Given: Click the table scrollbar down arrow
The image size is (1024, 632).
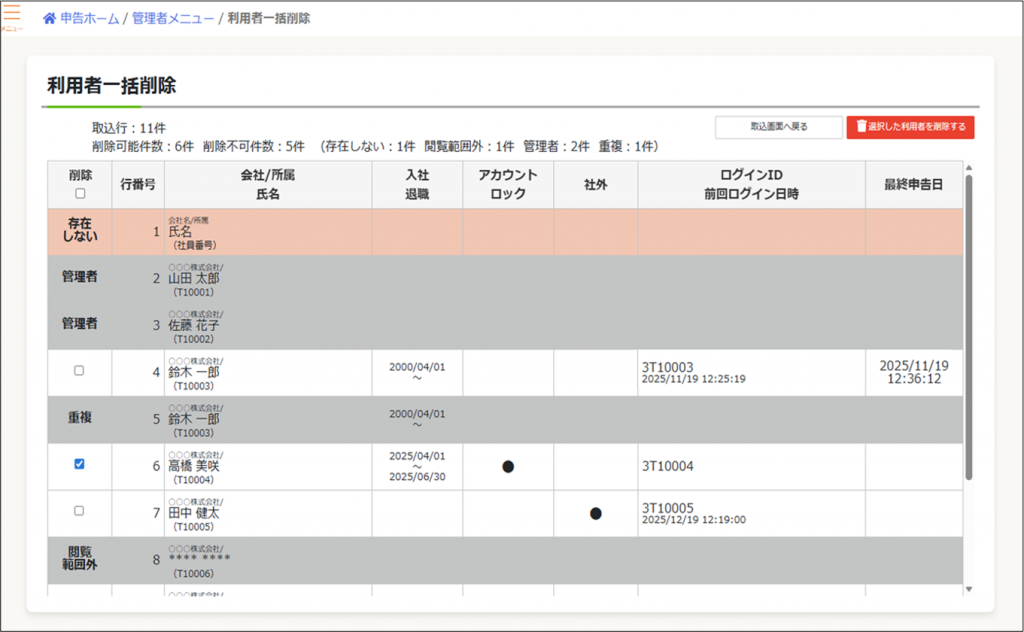Looking at the screenshot, I should tap(968, 589).
